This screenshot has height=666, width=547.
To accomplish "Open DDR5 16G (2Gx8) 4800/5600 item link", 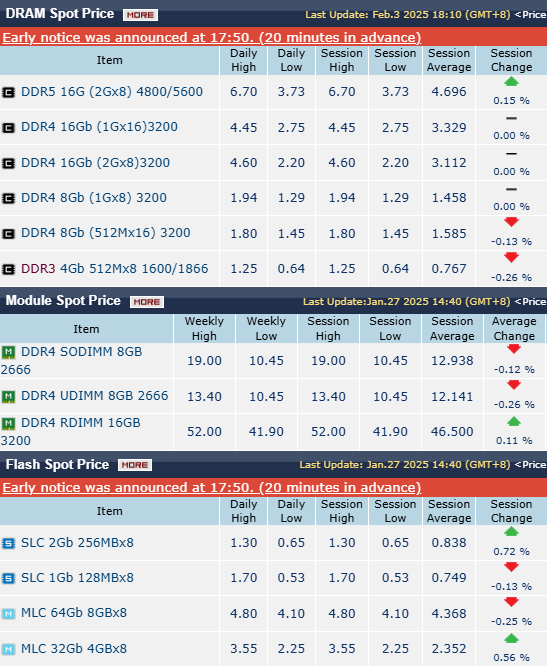I will click(x=112, y=92).
